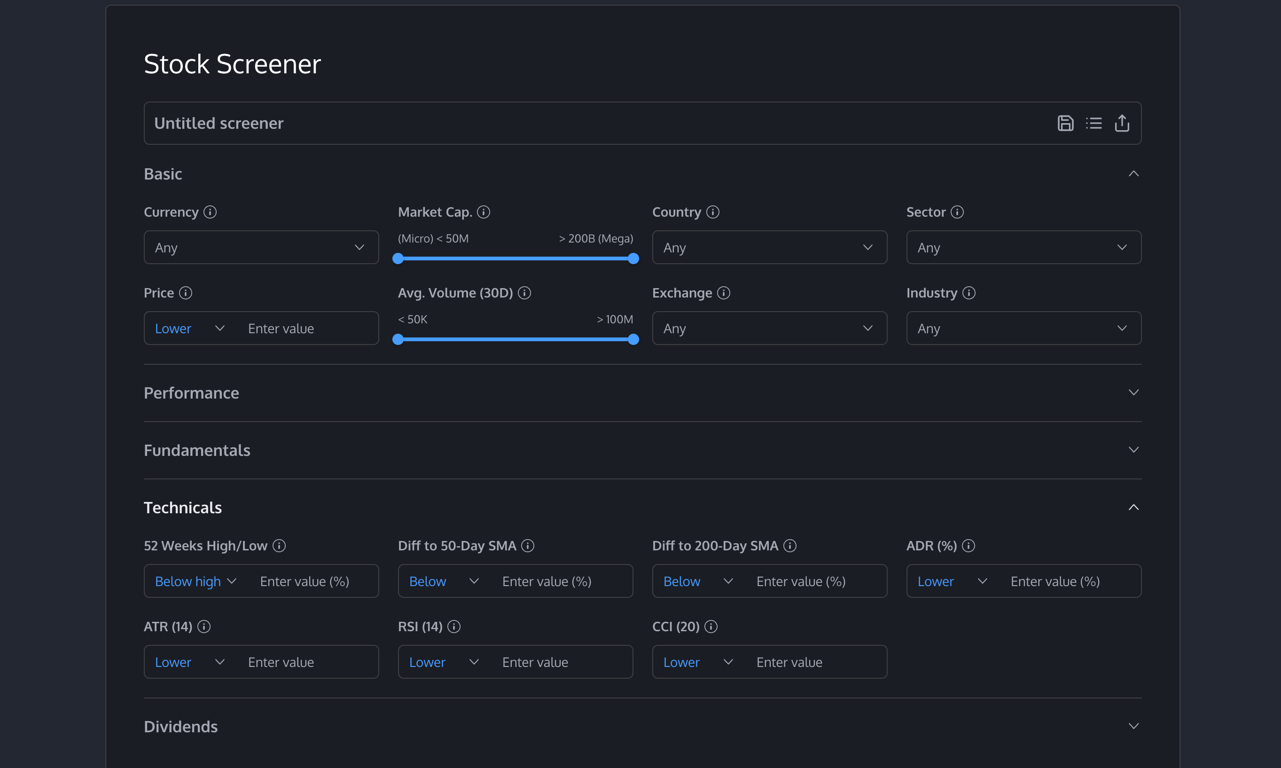Click the Diff to 200-Day SMA info icon
The width and height of the screenshot is (1281, 768).
790,545
